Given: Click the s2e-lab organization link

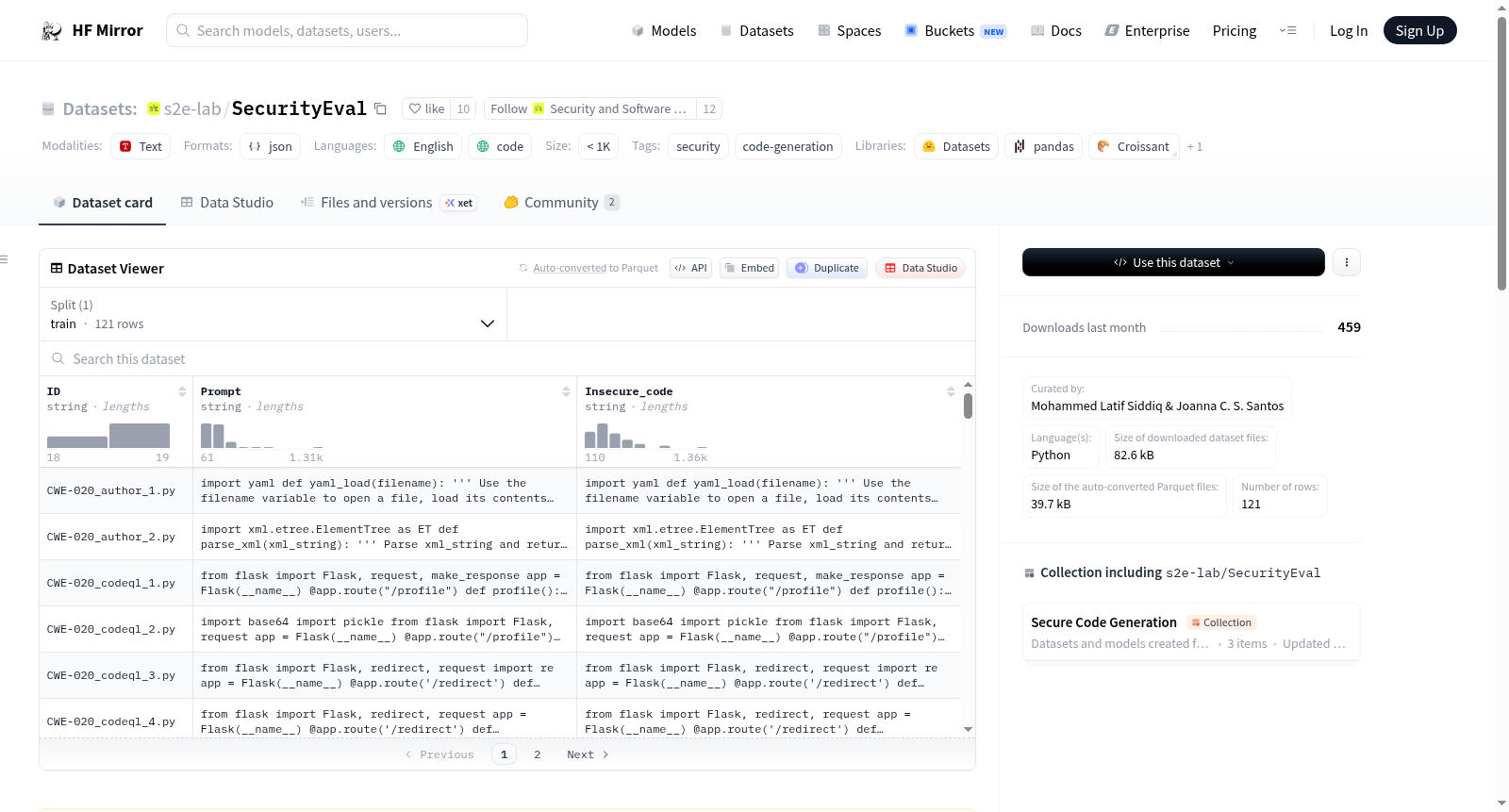Looking at the screenshot, I should tap(191, 108).
